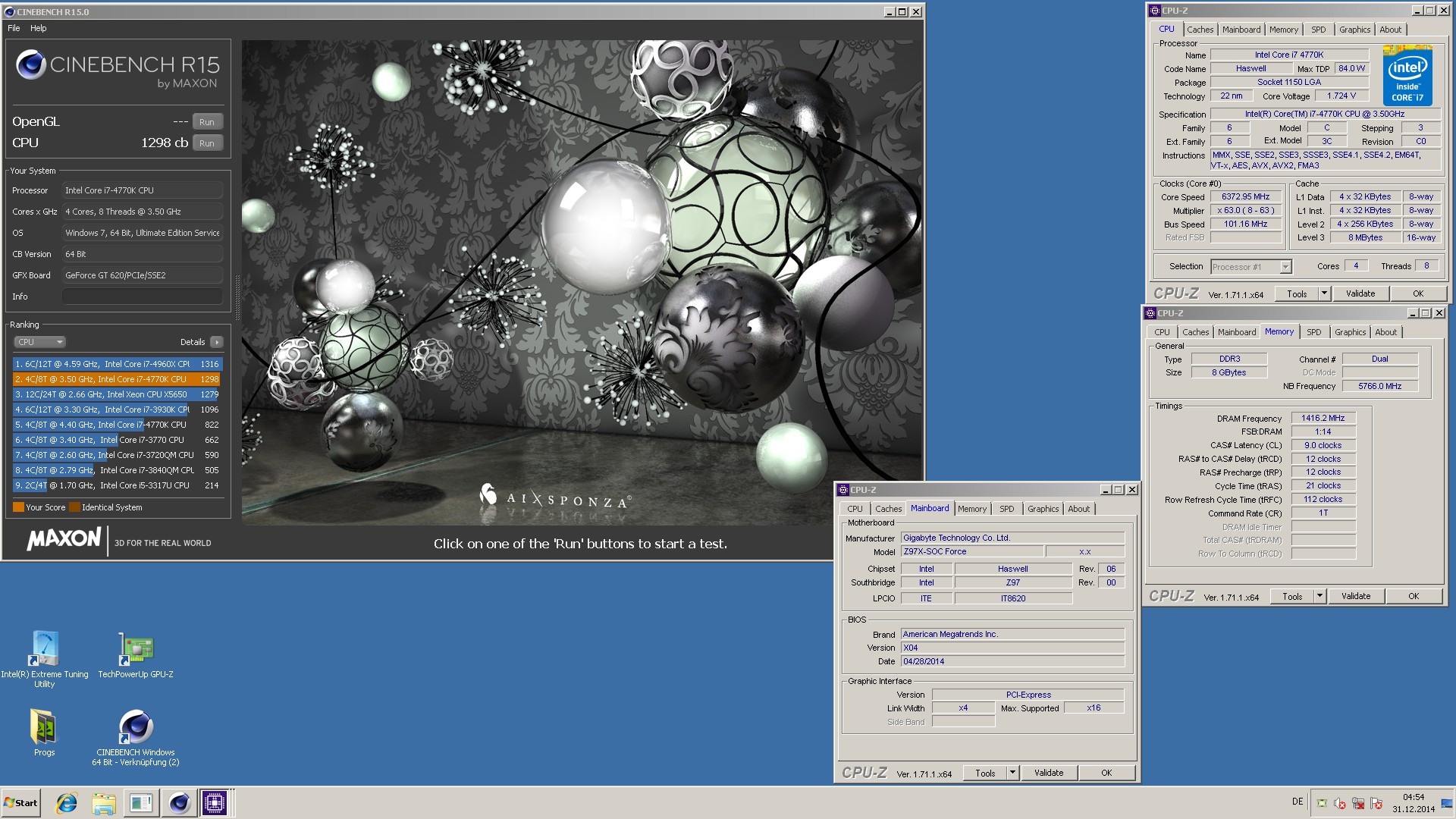
Task: Click the Z97X-SOC Force model field
Action: coord(972,551)
